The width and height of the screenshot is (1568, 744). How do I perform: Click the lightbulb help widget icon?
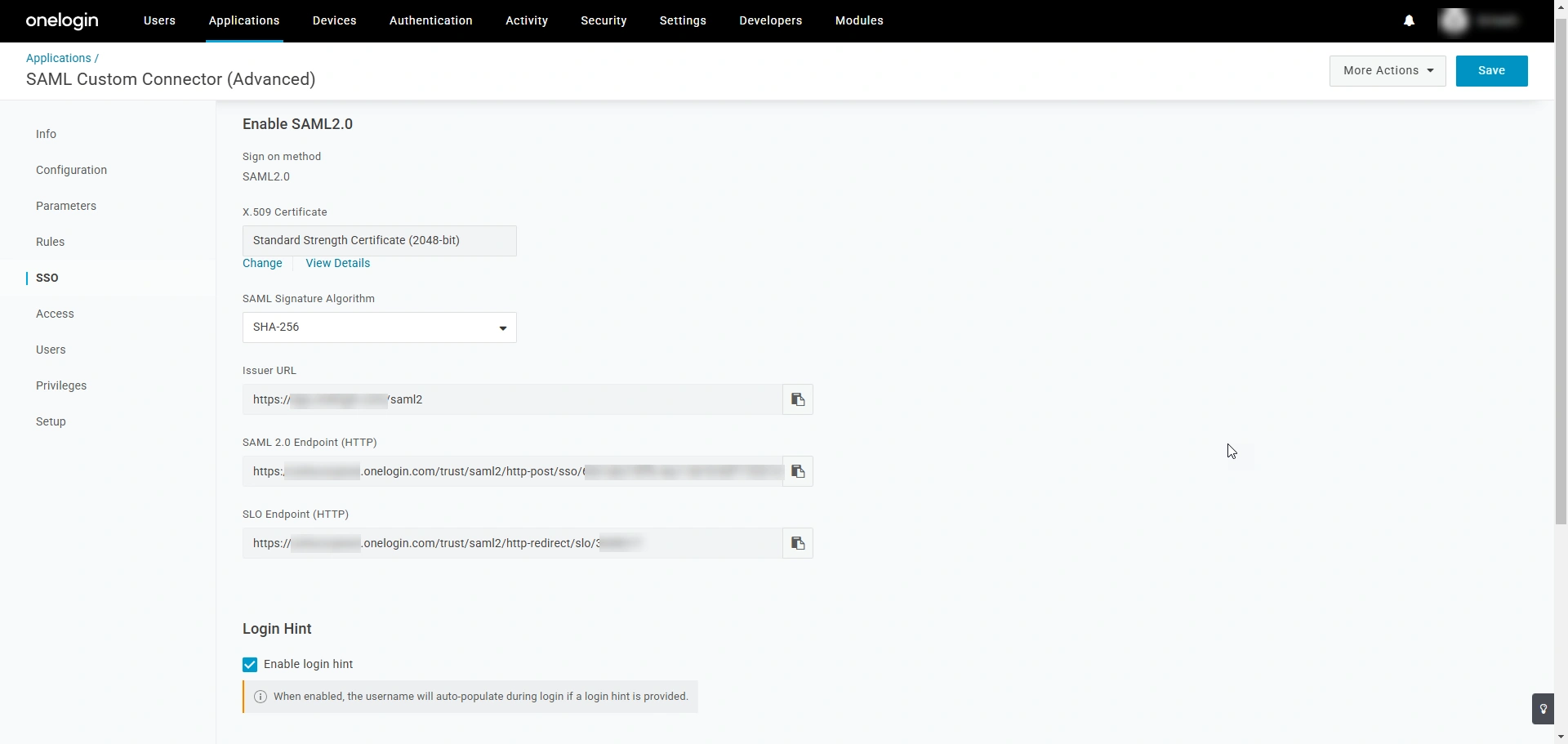[x=1543, y=709]
